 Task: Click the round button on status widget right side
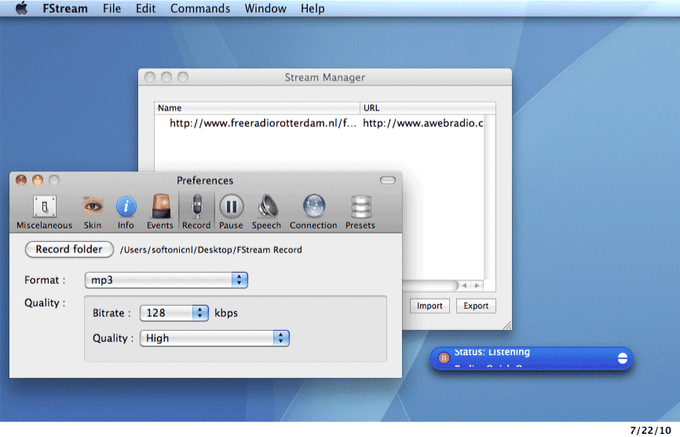point(622,358)
